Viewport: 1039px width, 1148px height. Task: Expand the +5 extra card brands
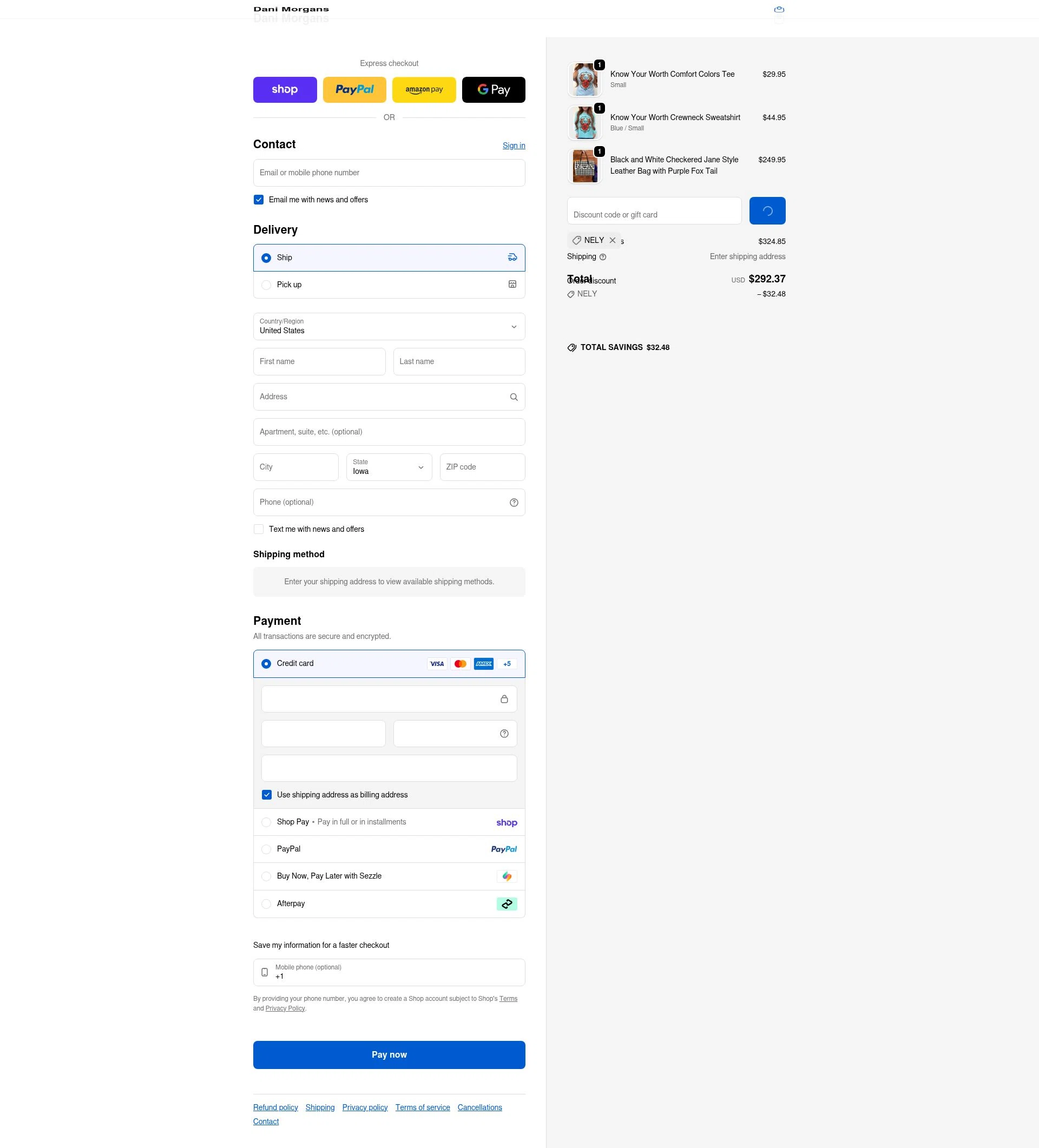pyautogui.click(x=506, y=663)
